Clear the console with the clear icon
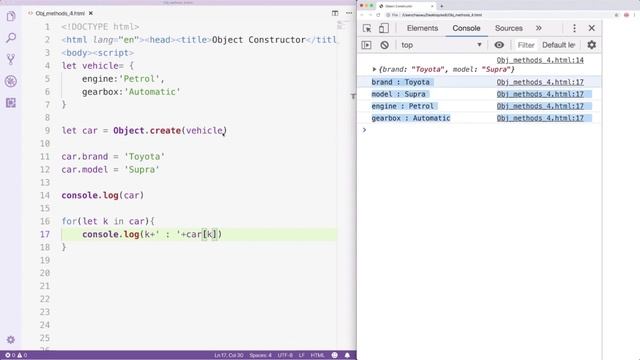The width and height of the screenshot is (640, 360). point(384,45)
